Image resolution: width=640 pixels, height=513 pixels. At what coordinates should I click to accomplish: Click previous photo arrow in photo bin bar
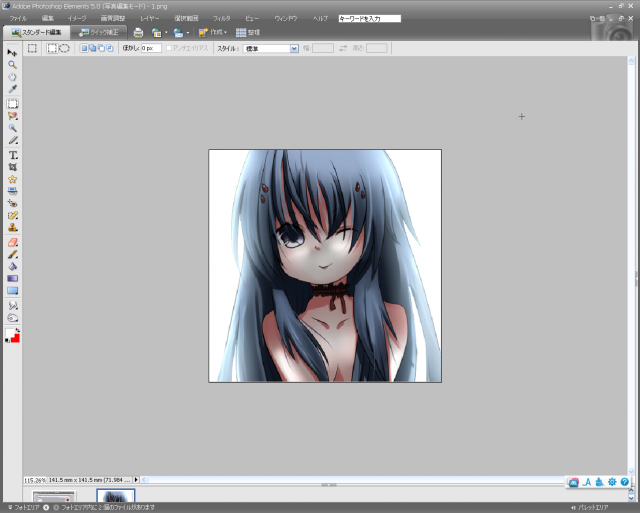46,507
